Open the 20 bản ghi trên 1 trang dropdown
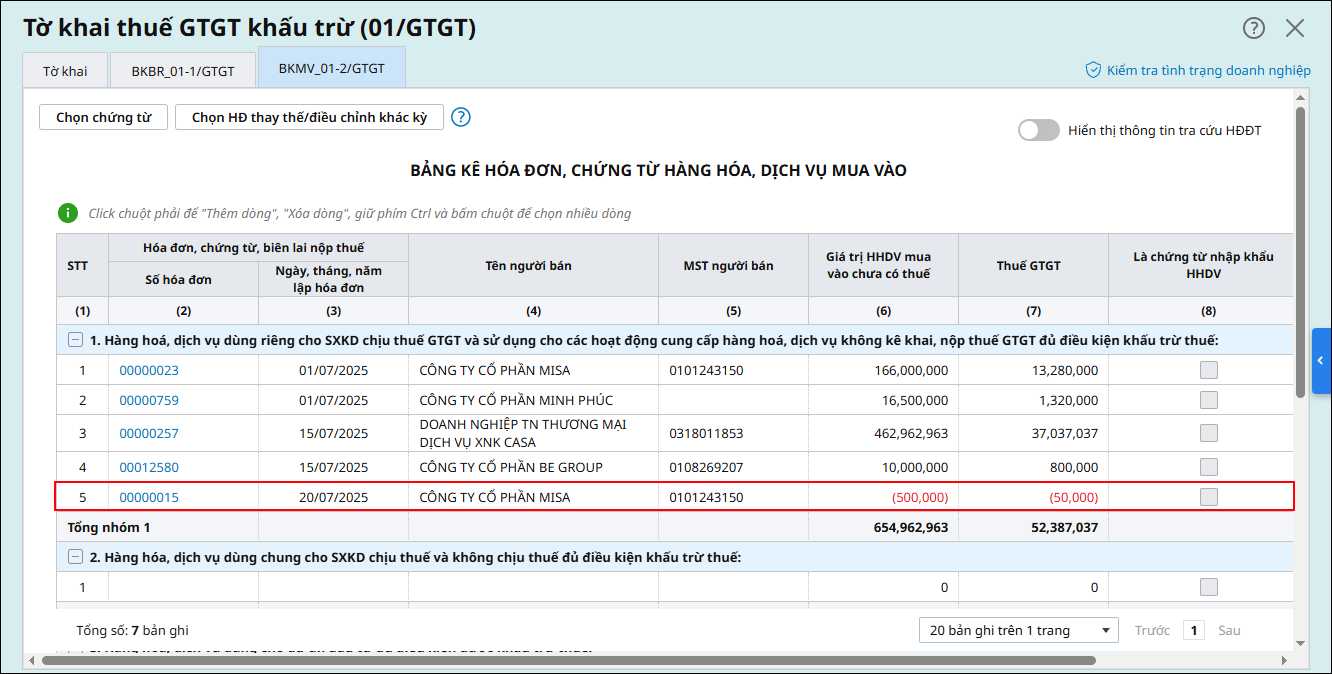The width and height of the screenshot is (1332, 674). [x=1018, y=630]
